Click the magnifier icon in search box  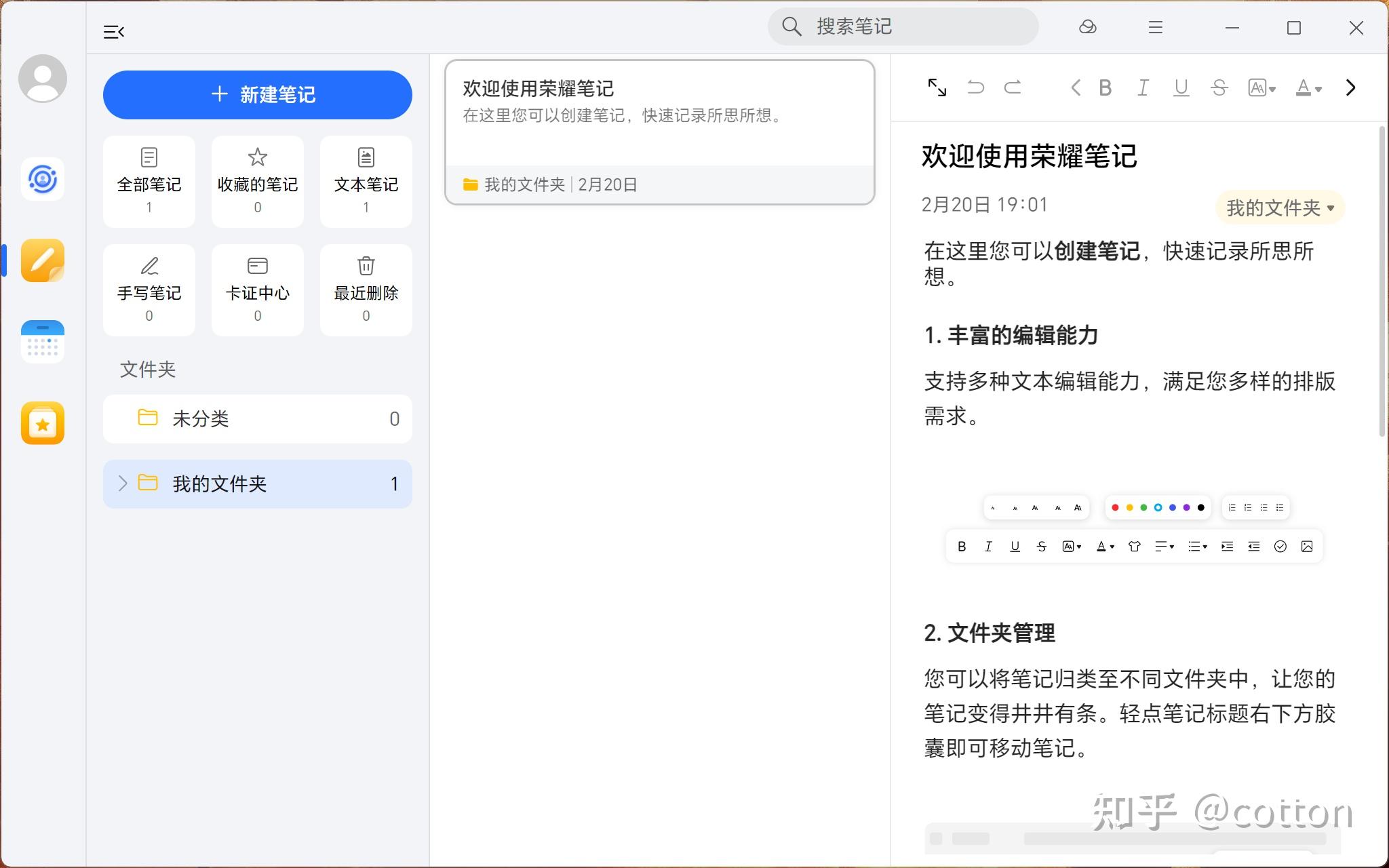click(791, 26)
